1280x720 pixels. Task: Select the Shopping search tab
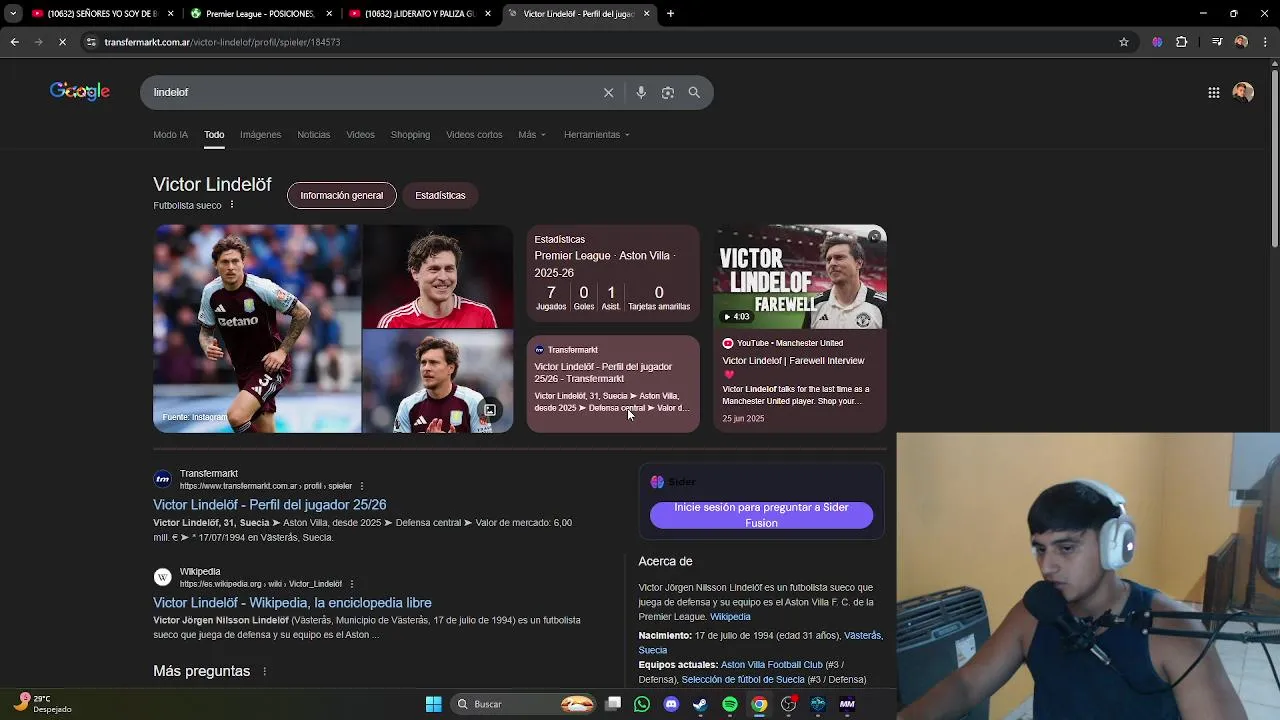410,135
